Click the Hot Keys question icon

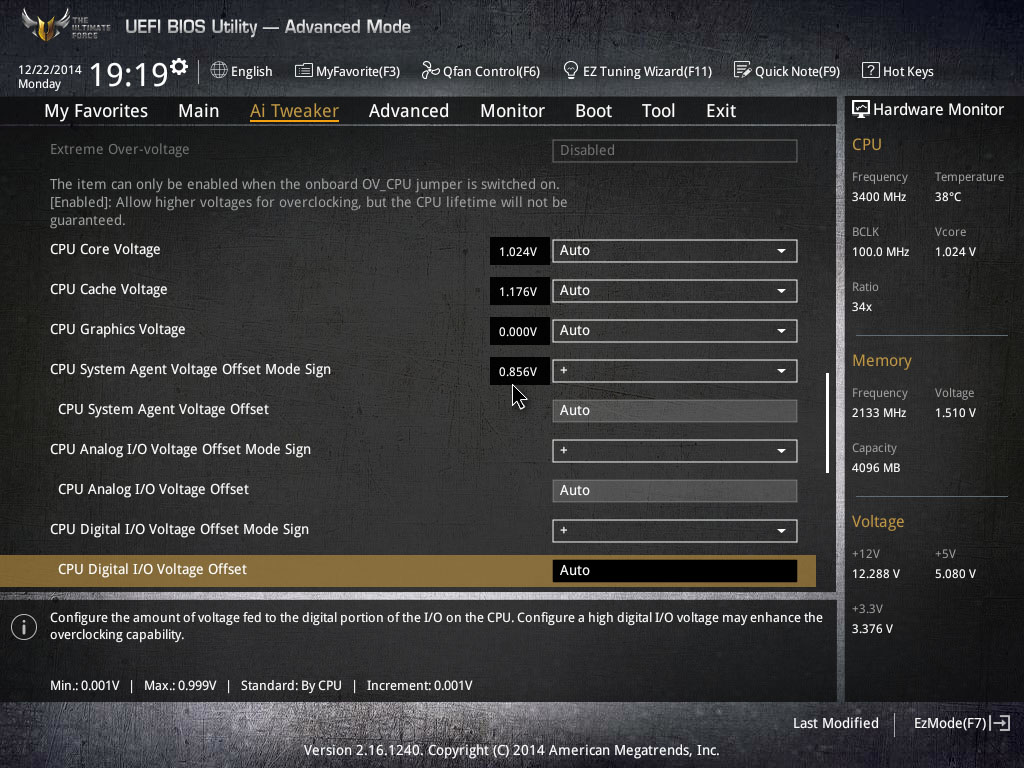[871, 71]
